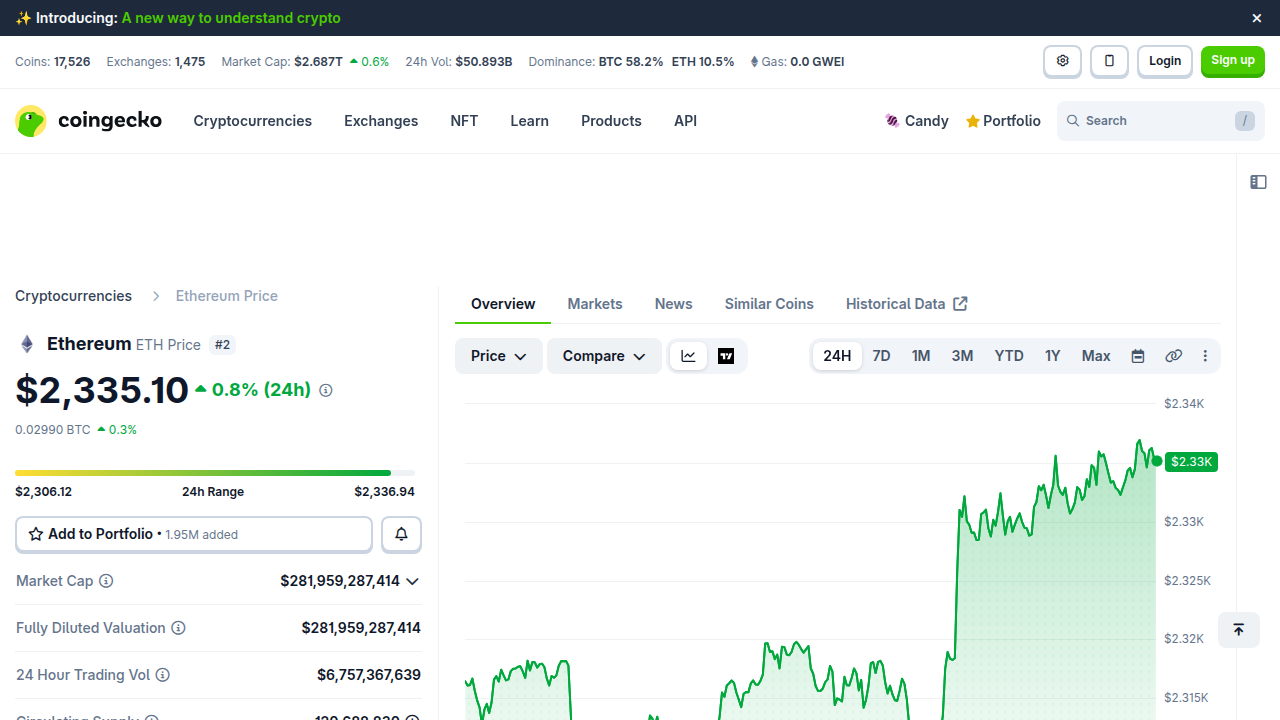Open the Compare dropdown
Viewport: 1280px width, 720px height.
[603, 355]
